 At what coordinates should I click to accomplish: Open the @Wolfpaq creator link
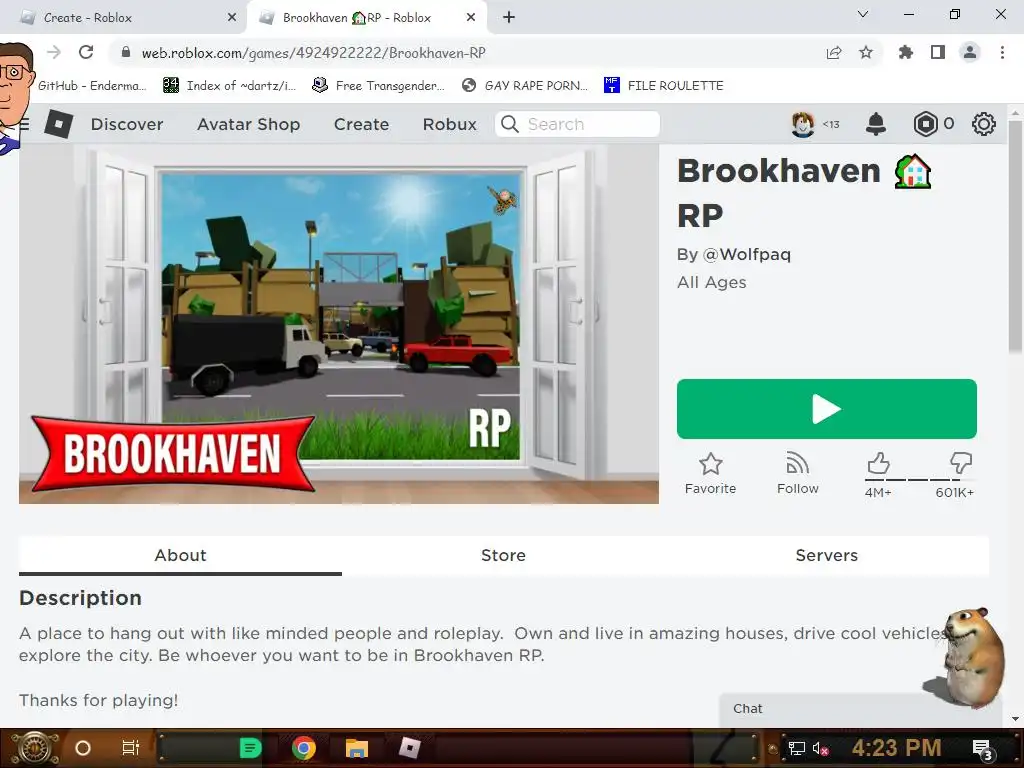pos(746,254)
